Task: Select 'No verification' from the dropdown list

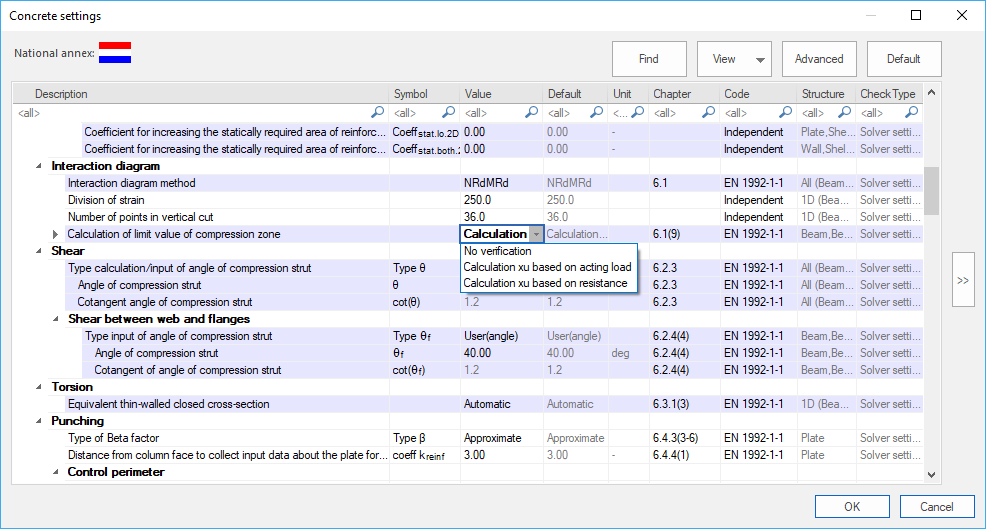Action: [498, 251]
